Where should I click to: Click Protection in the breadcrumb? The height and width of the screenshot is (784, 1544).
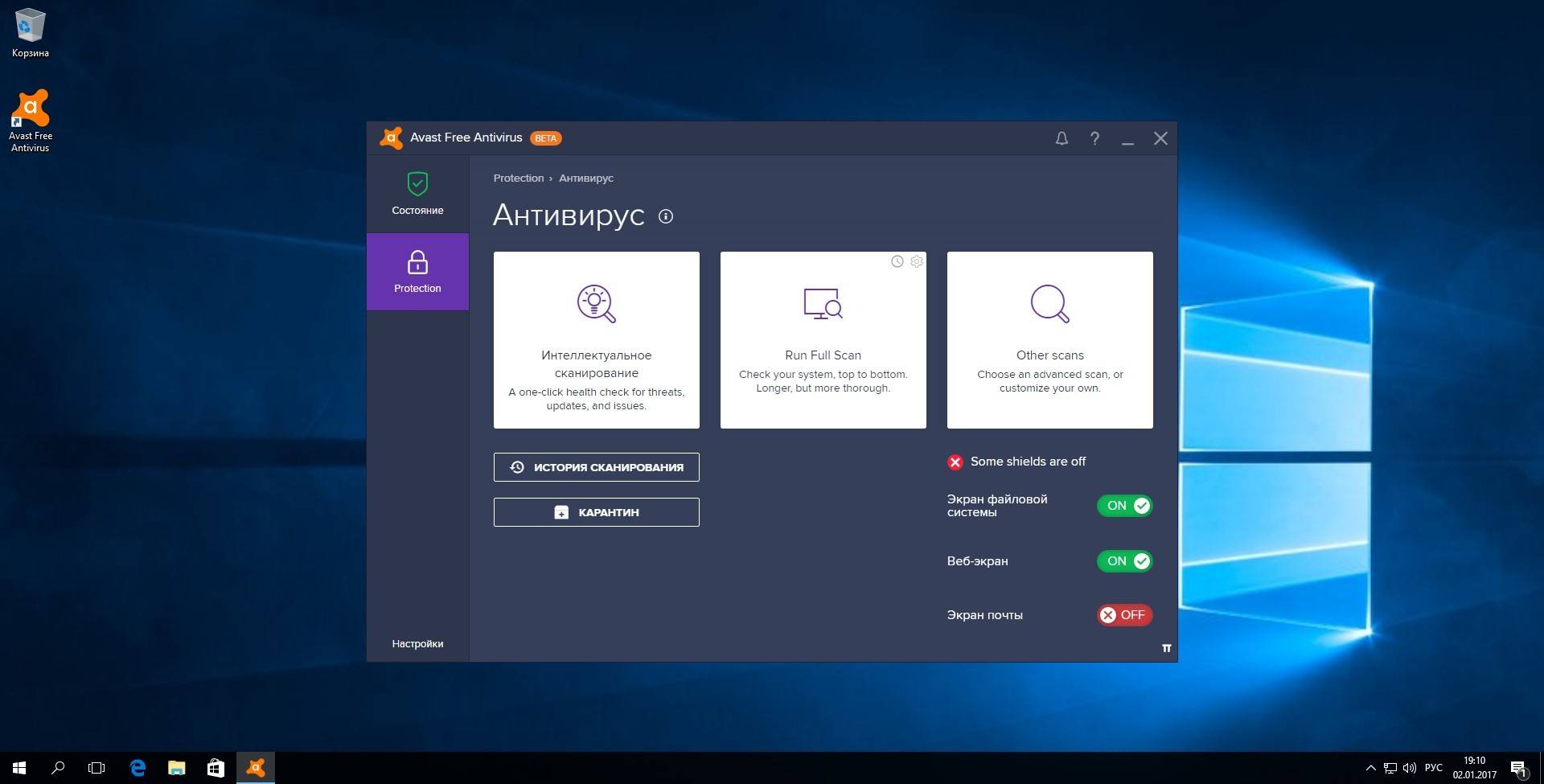point(519,179)
